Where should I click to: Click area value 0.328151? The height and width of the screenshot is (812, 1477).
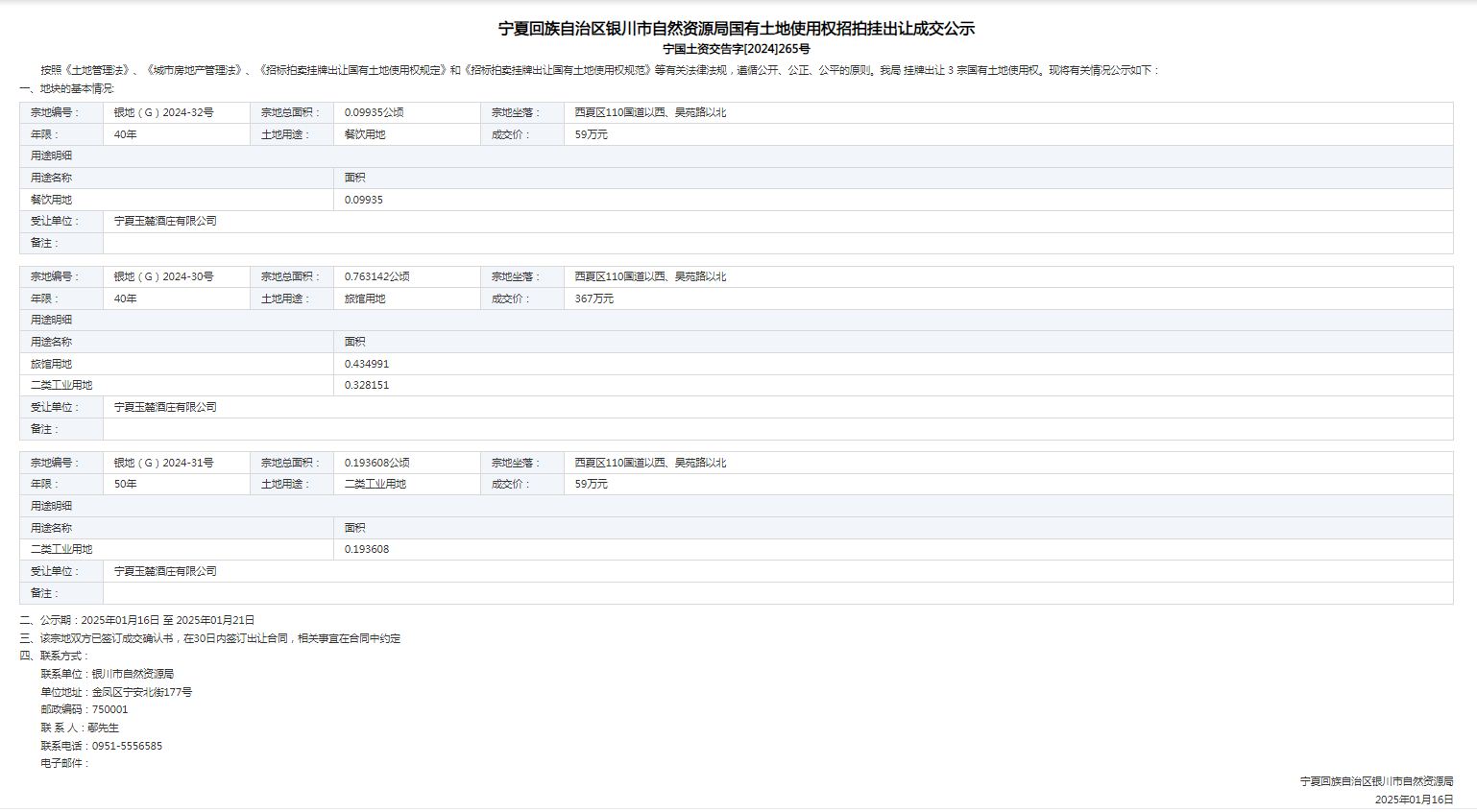(x=367, y=385)
